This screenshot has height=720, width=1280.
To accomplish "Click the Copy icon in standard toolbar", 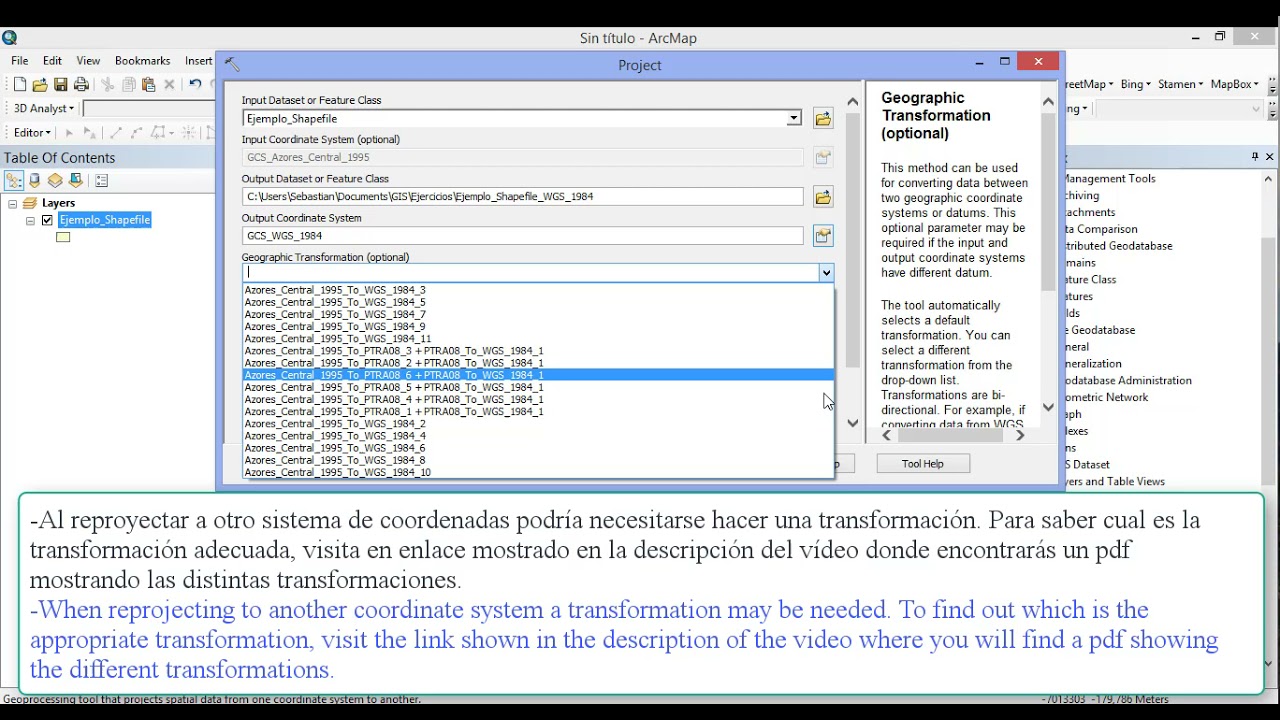I will pyautogui.click(x=128, y=85).
